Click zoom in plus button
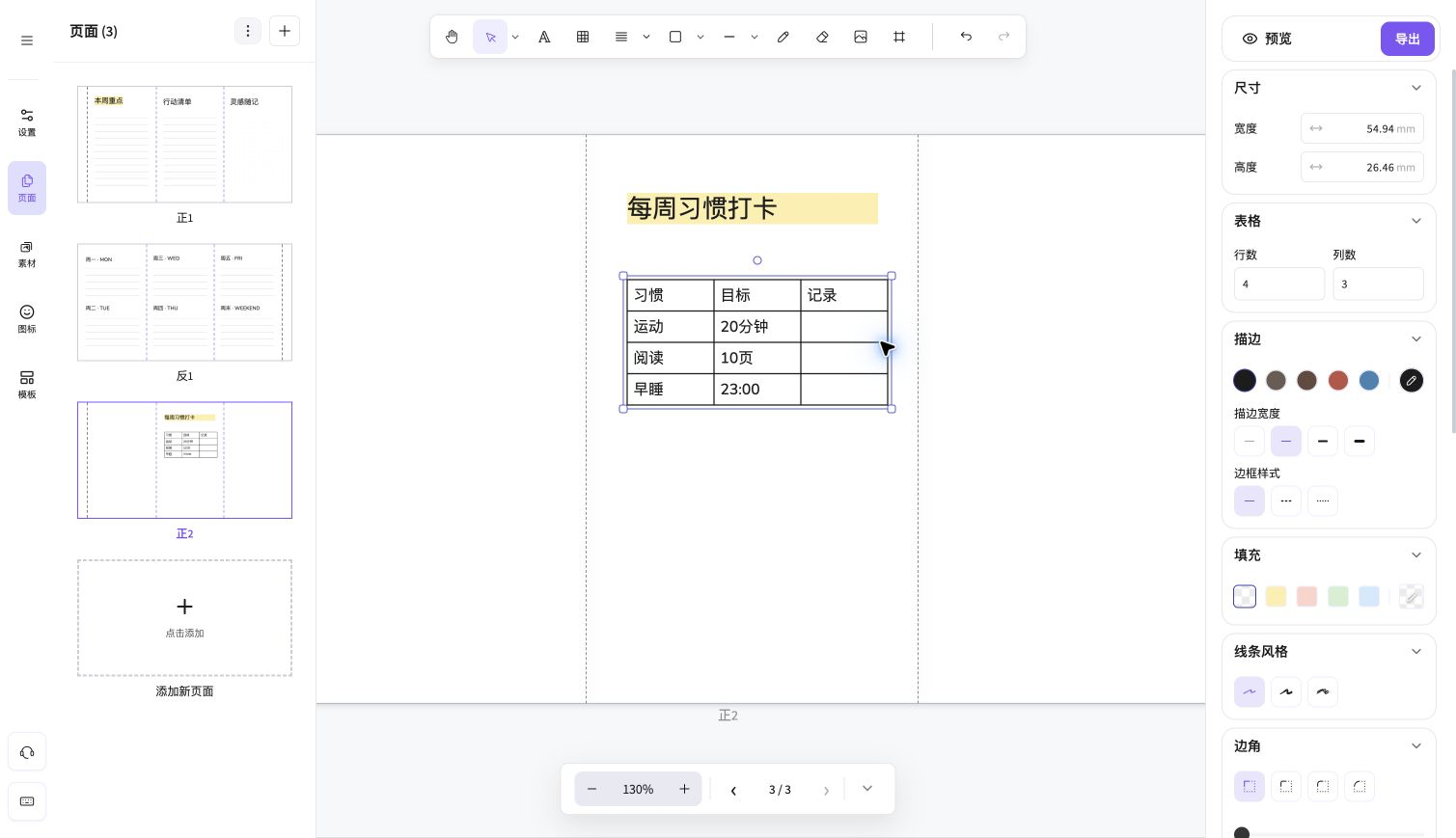This screenshot has height=838, width=1456. 684,789
